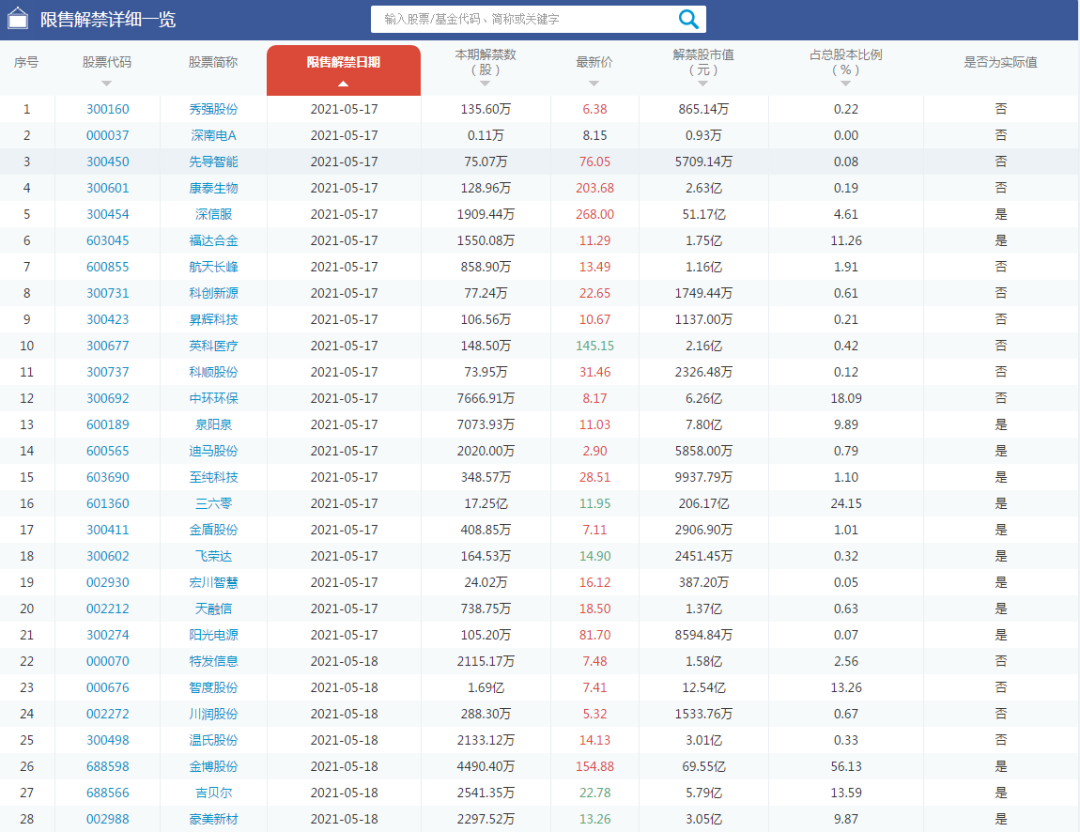The image size is (1080, 832).
Task: Select the 限售解禁详细一览 page title
Action: tap(107, 19)
